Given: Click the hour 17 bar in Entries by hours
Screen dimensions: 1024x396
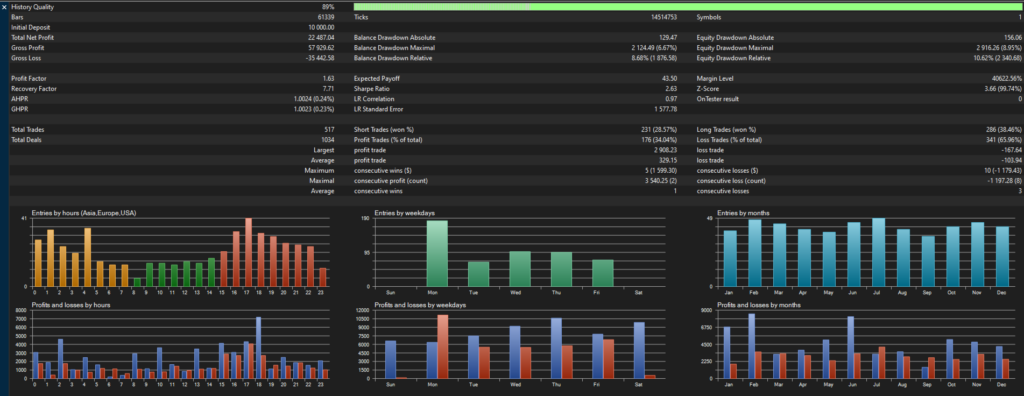Looking at the screenshot, I should point(248,252).
